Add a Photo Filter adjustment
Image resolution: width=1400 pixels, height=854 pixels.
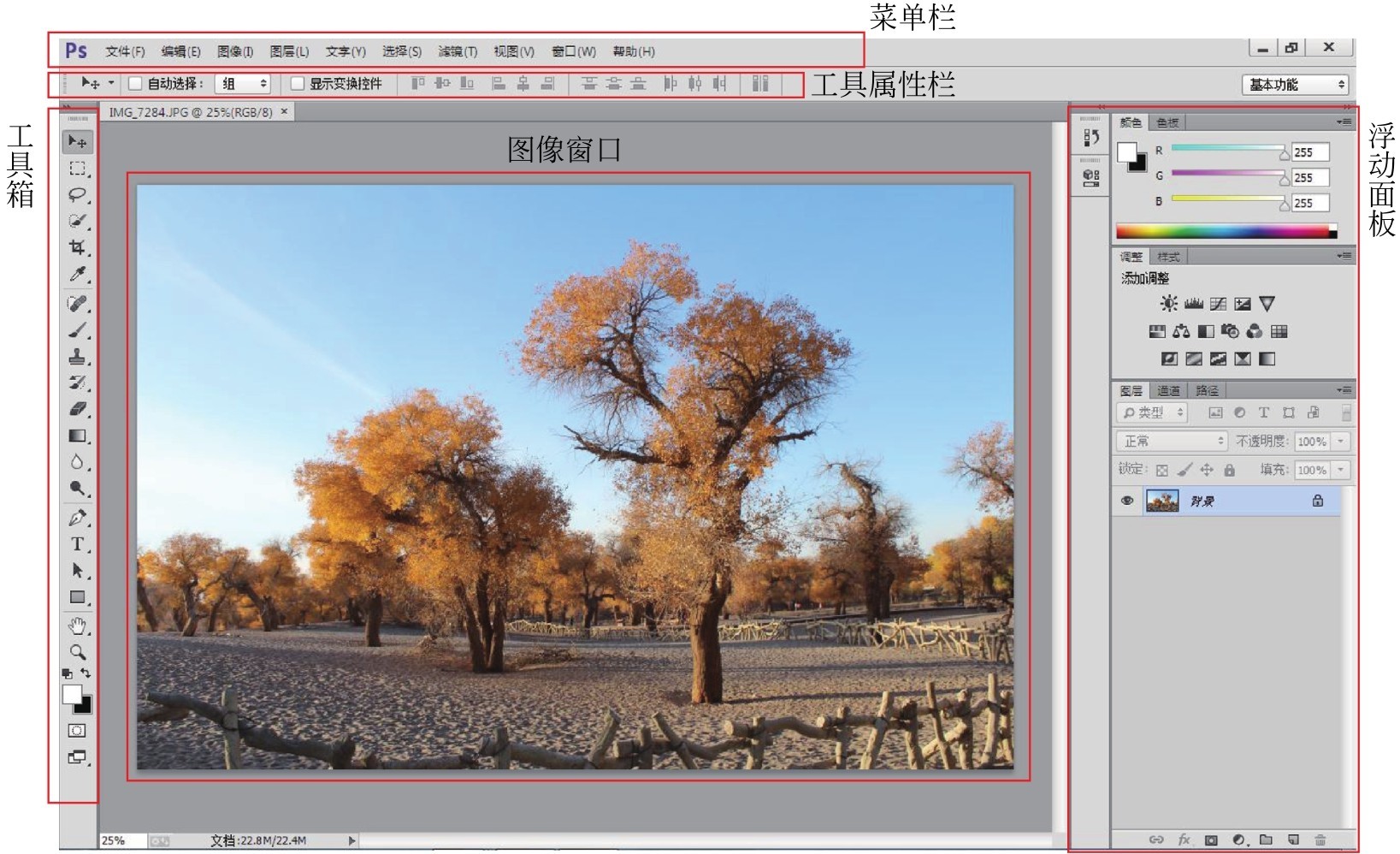pos(1231,331)
